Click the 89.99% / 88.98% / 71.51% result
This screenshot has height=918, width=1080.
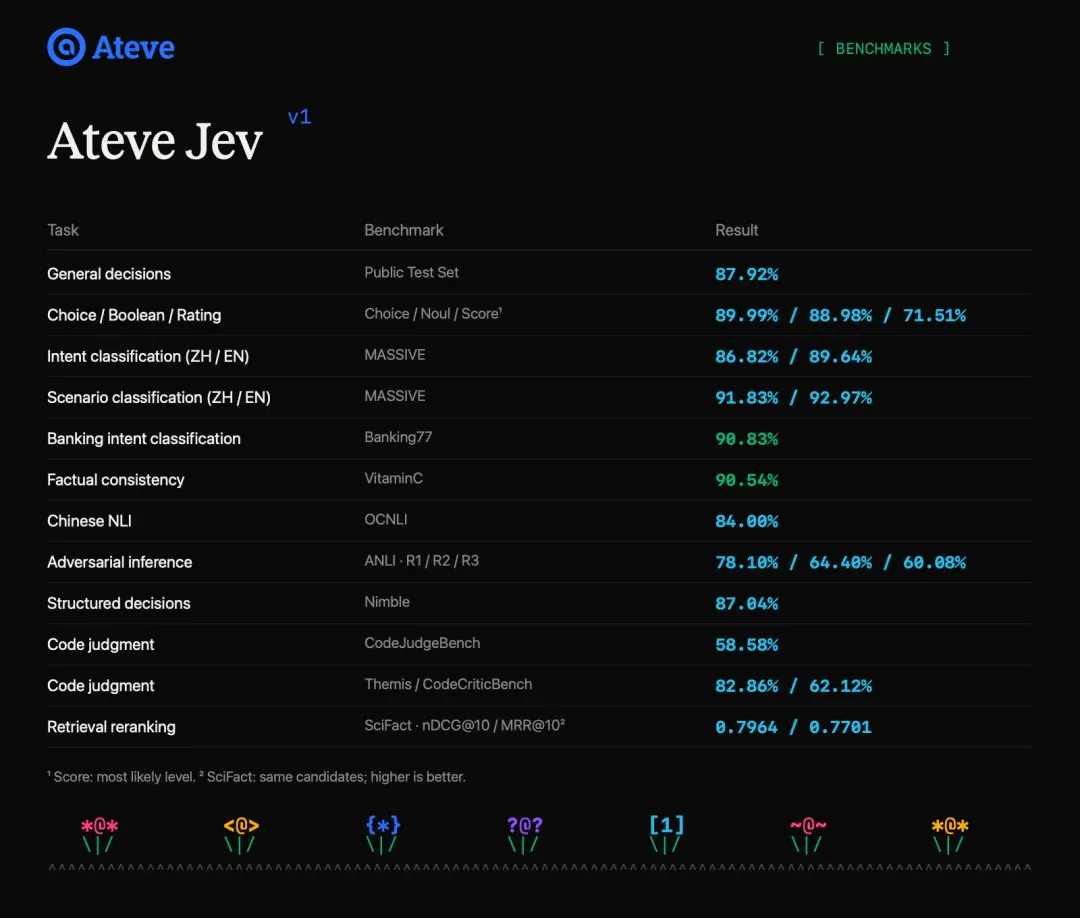pyautogui.click(x=840, y=315)
